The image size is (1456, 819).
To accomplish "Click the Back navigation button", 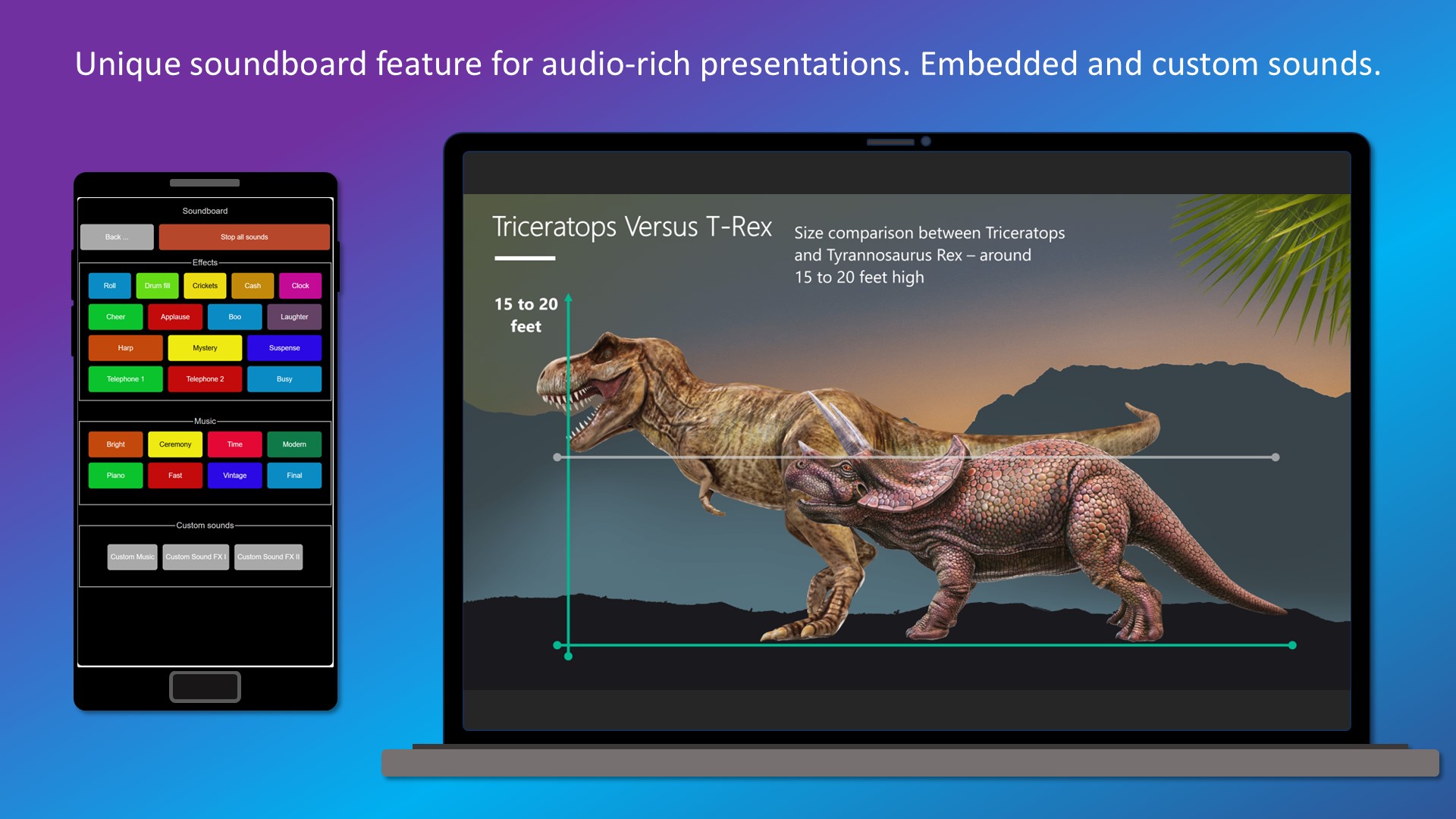I will [117, 236].
